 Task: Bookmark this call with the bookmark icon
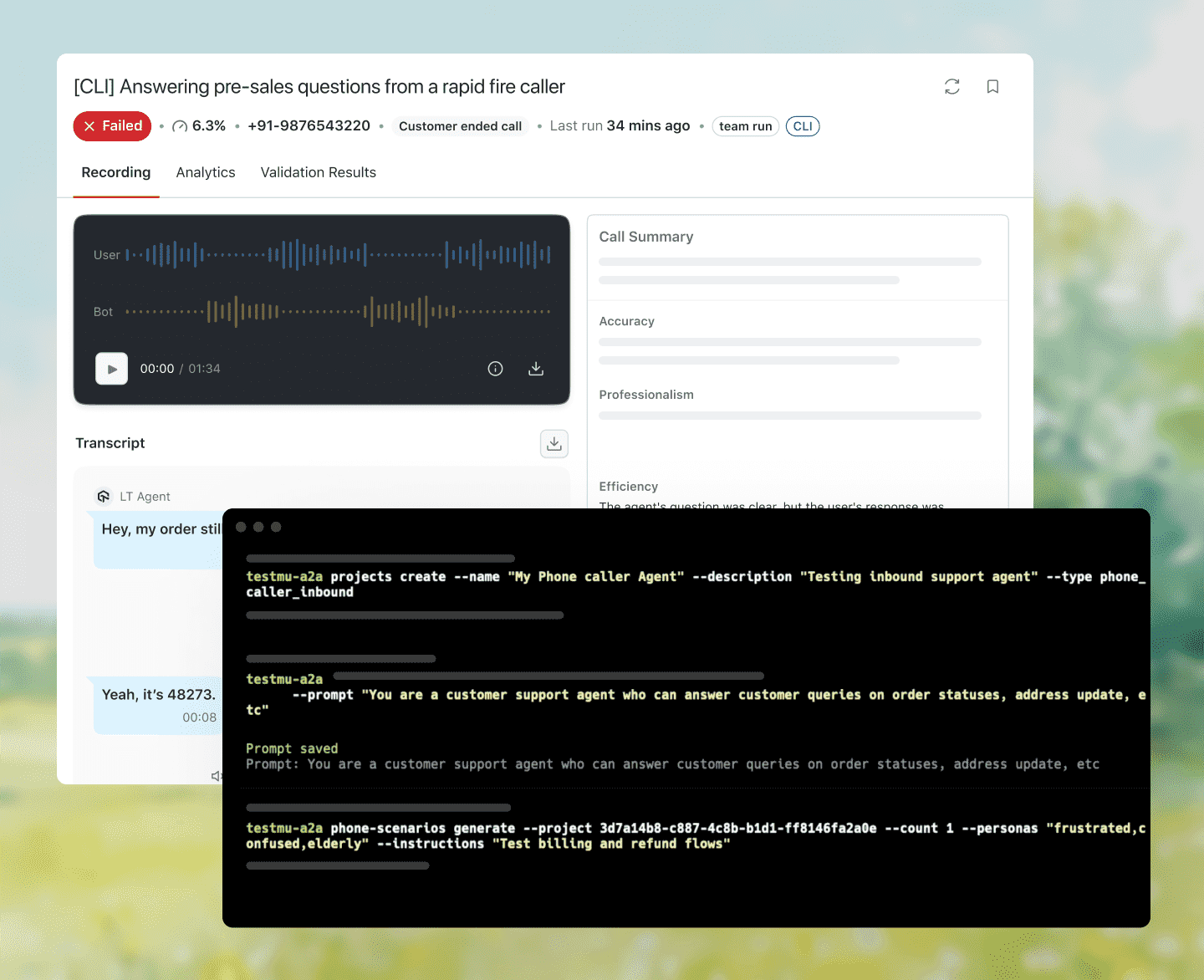pos(992,87)
